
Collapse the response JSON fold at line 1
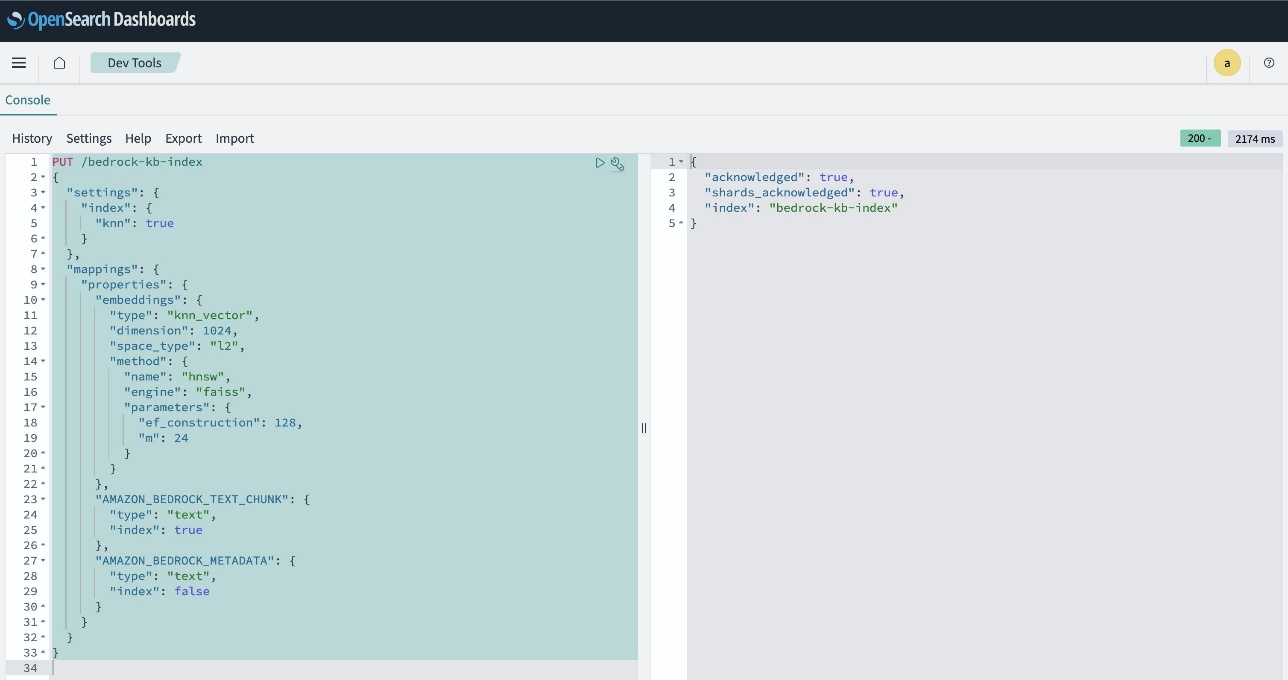(682, 162)
